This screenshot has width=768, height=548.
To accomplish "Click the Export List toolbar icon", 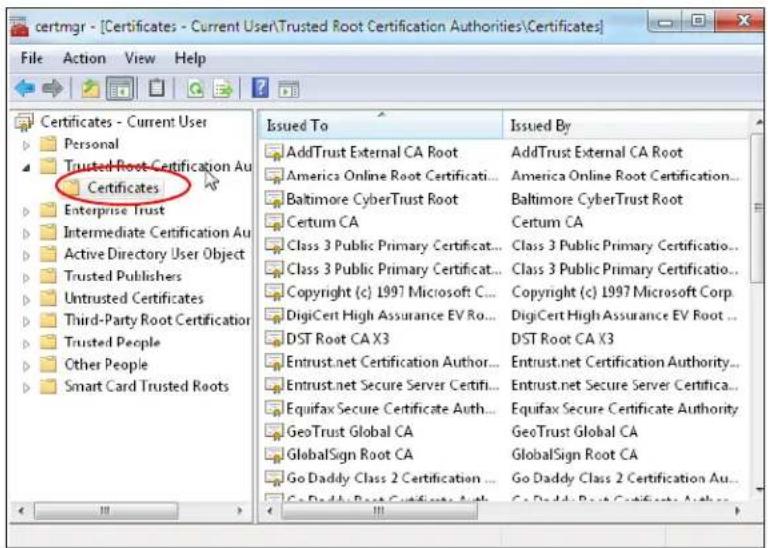I will click(x=223, y=89).
